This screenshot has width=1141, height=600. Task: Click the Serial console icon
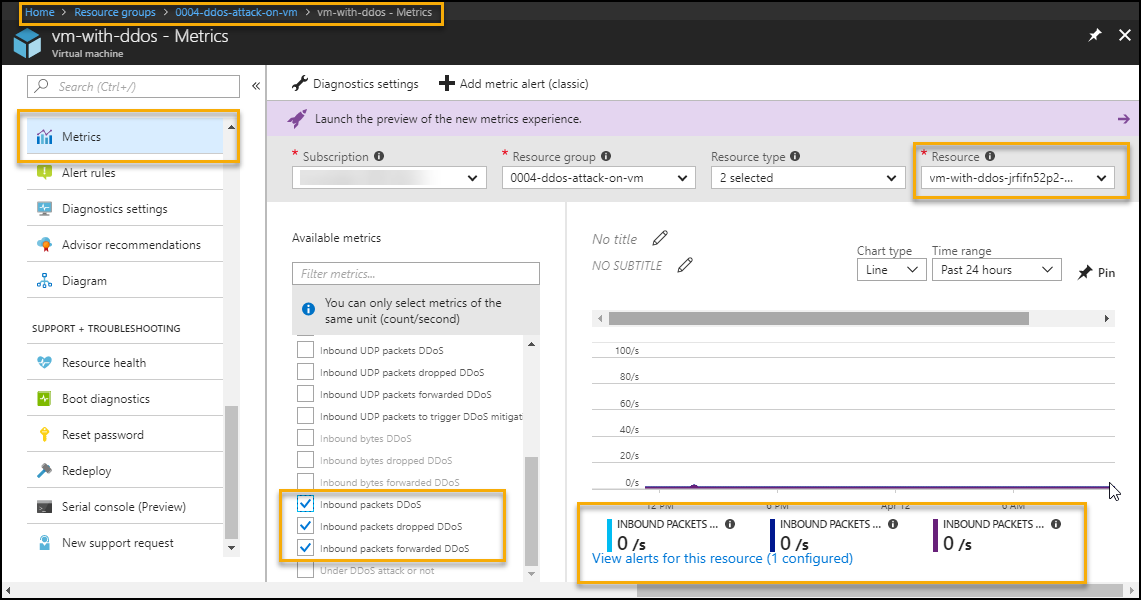44,507
